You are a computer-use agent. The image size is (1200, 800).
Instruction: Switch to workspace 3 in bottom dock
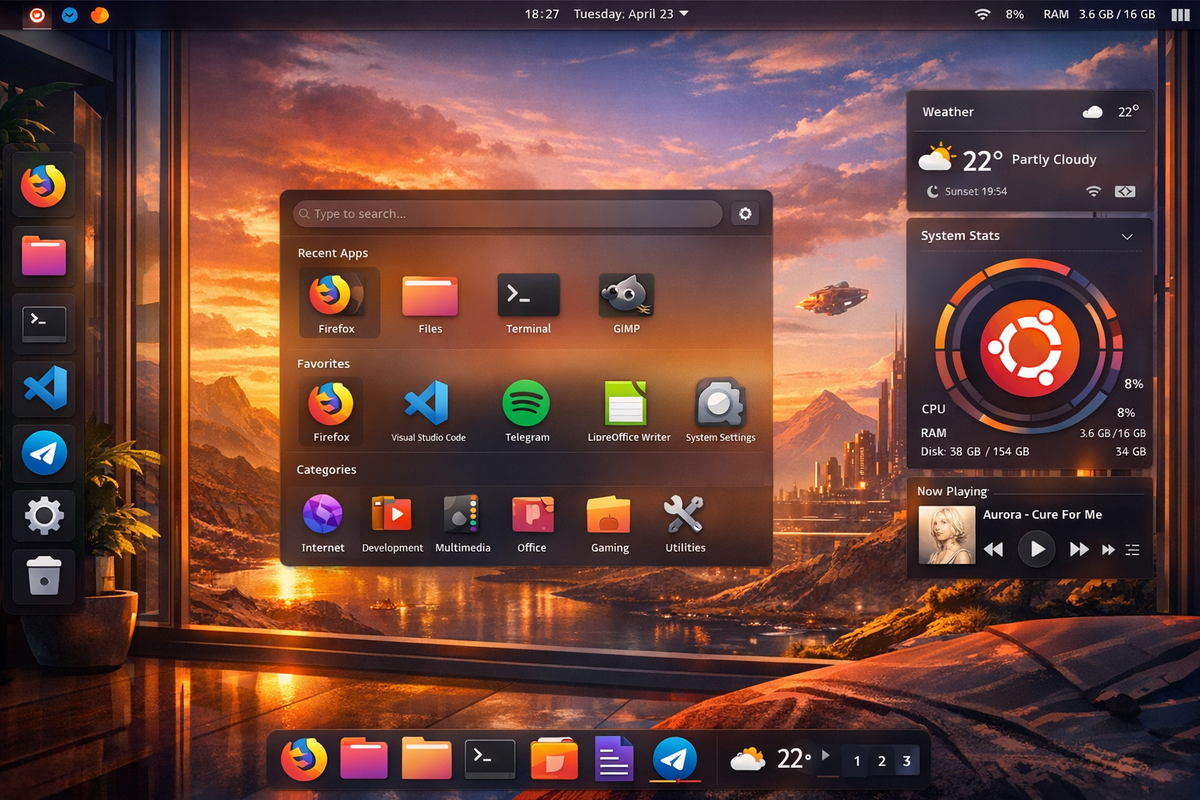coord(906,762)
